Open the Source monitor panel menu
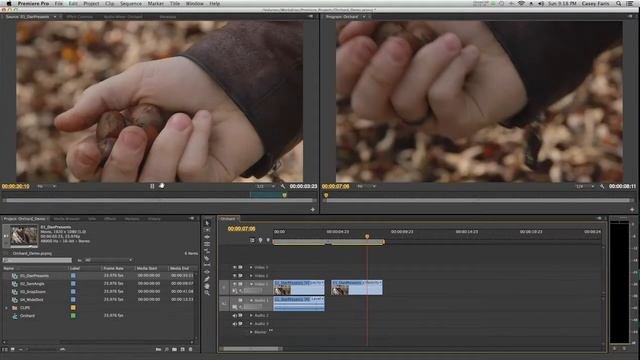This screenshot has height=360, width=640. pos(311,16)
